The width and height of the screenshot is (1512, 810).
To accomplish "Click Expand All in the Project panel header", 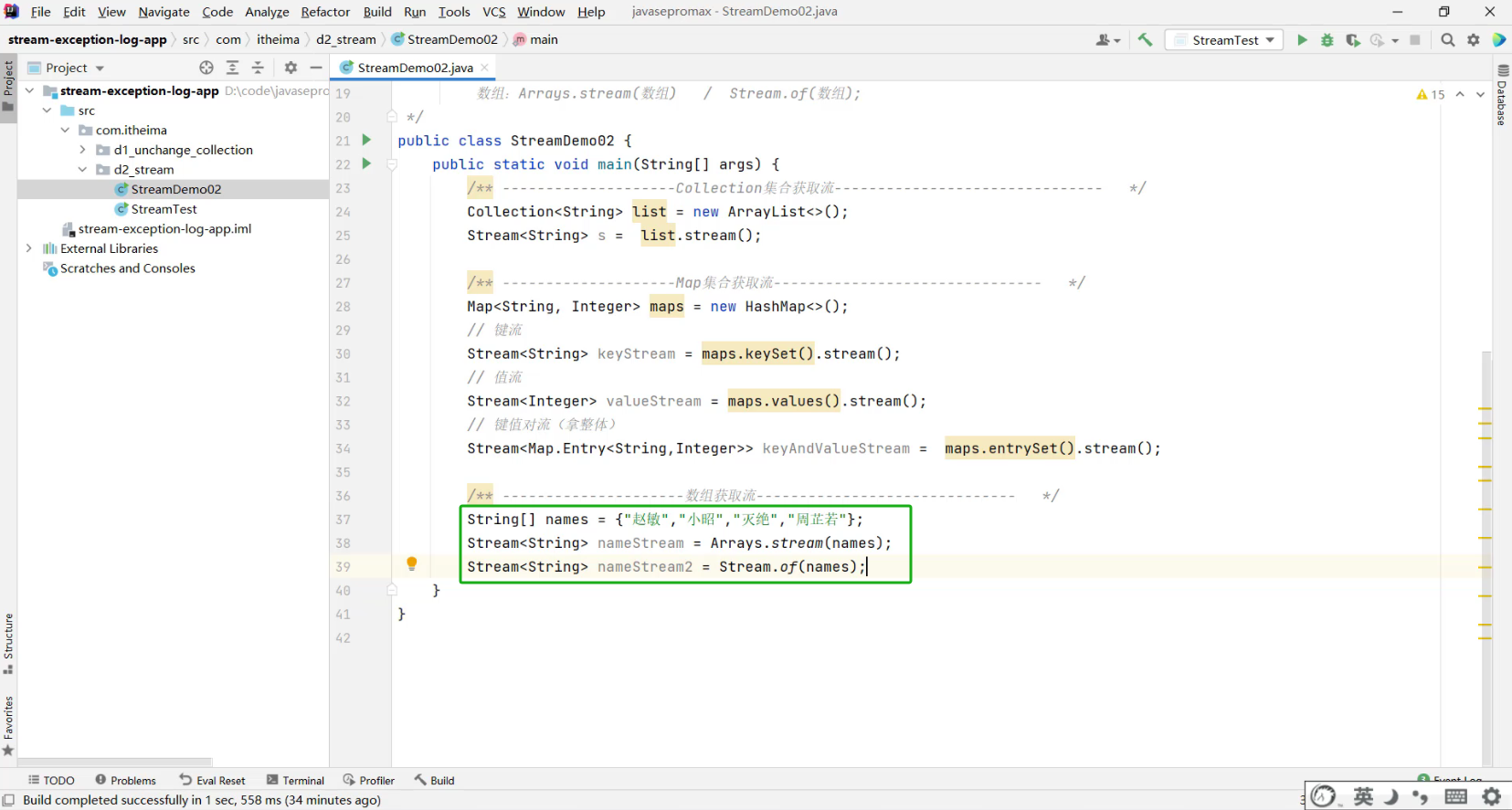I will [x=232, y=68].
